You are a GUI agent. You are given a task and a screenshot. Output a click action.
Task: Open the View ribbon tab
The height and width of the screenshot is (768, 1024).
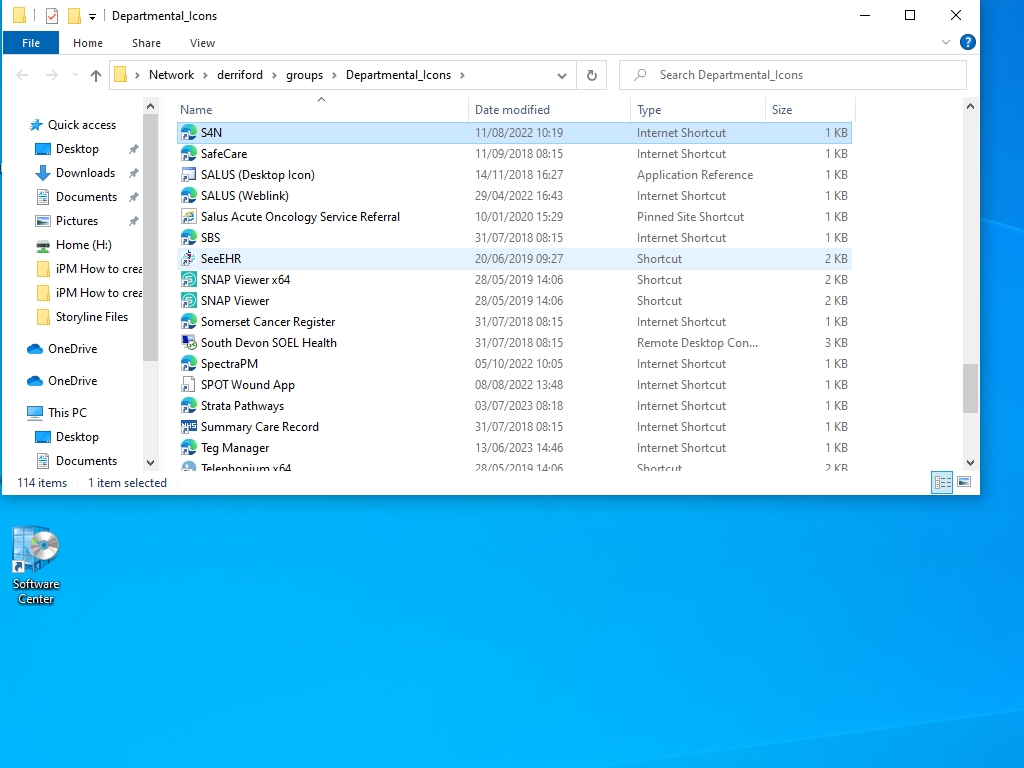tap(202, 43)
